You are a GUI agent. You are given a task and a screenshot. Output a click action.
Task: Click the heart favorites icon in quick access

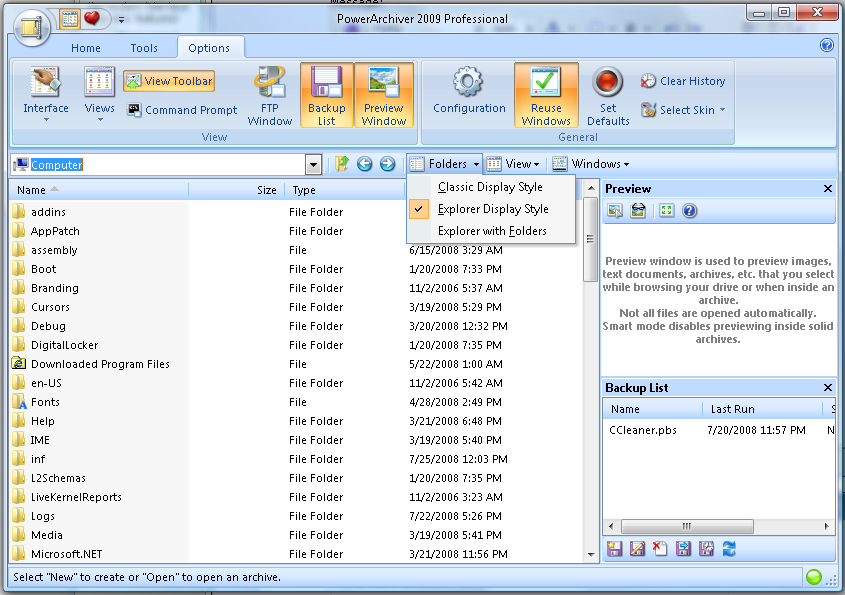click(x=92, y=18)
